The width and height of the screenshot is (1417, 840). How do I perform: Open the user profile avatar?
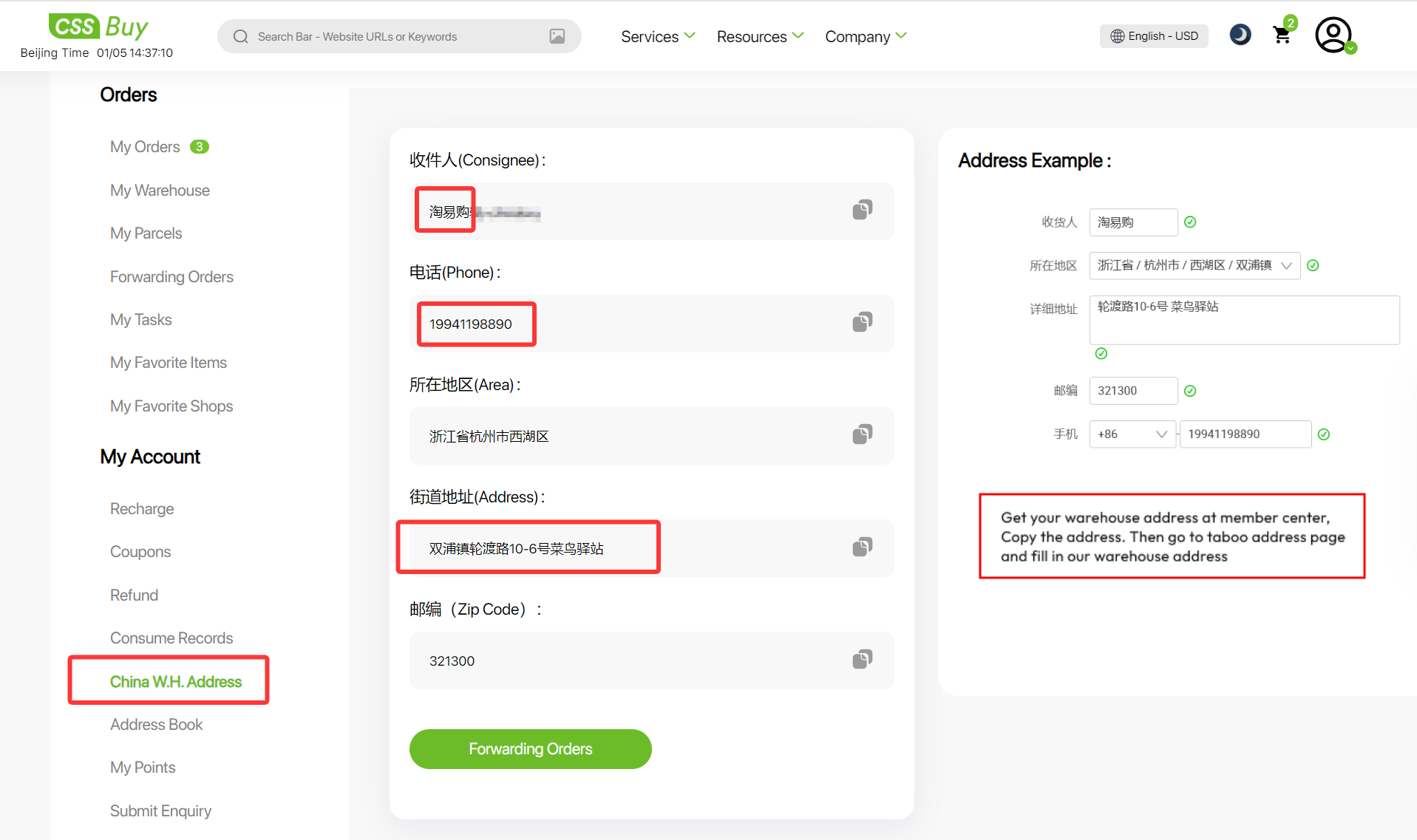coord(1333,35)
